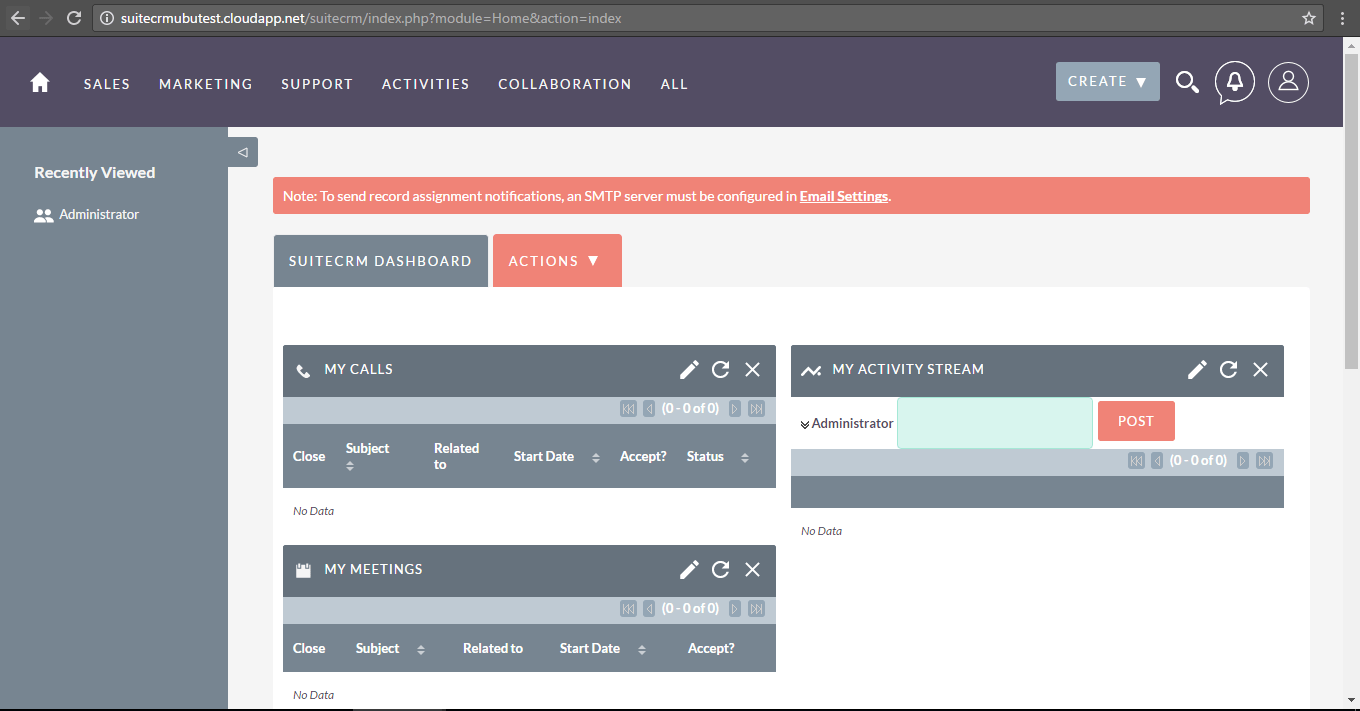Select the SuiteCRM Dashboard tab
The height and width of the screenshot is (711, 1360).
point(380,261)
